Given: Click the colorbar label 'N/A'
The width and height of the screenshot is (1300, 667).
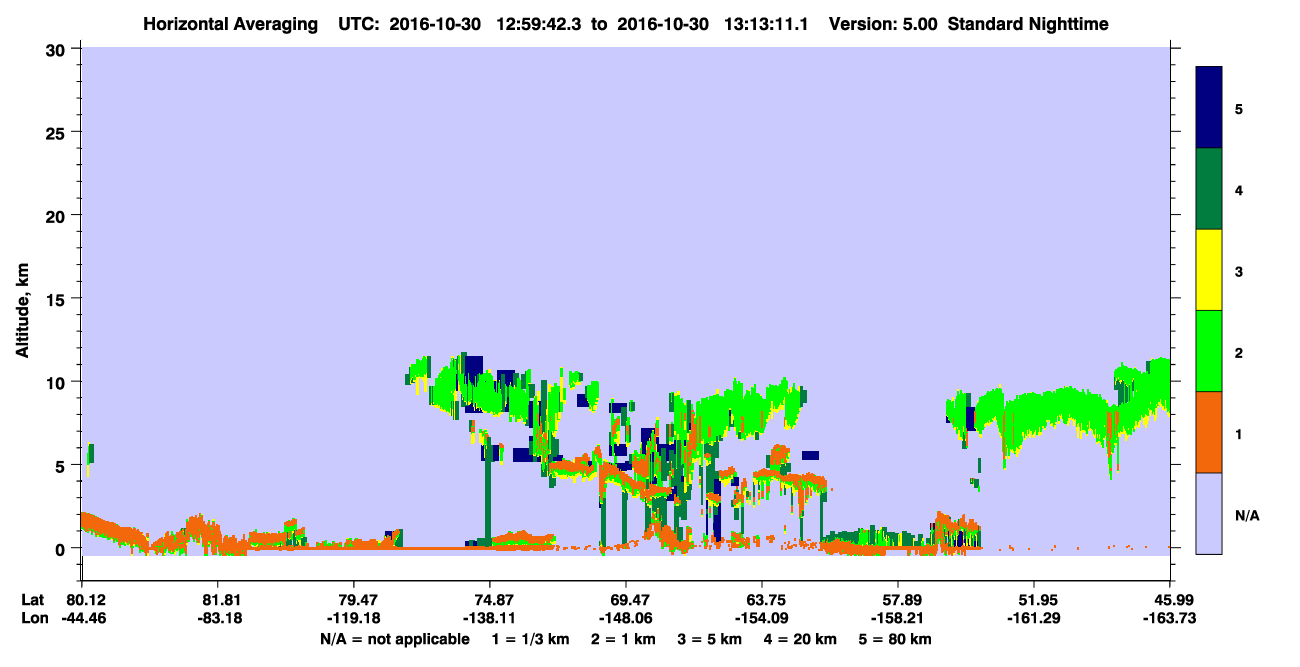Looking at the screenshot, I should tap(1247, 515).
